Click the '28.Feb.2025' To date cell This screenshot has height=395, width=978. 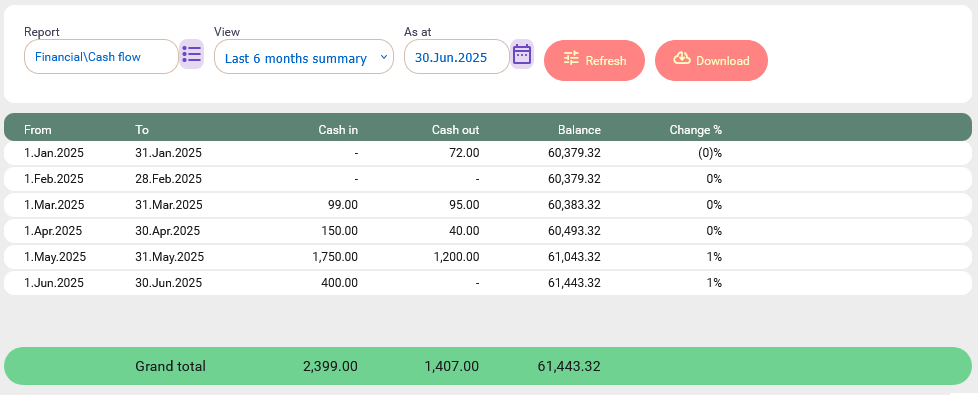pyautogui.click(x=168, y=179)
